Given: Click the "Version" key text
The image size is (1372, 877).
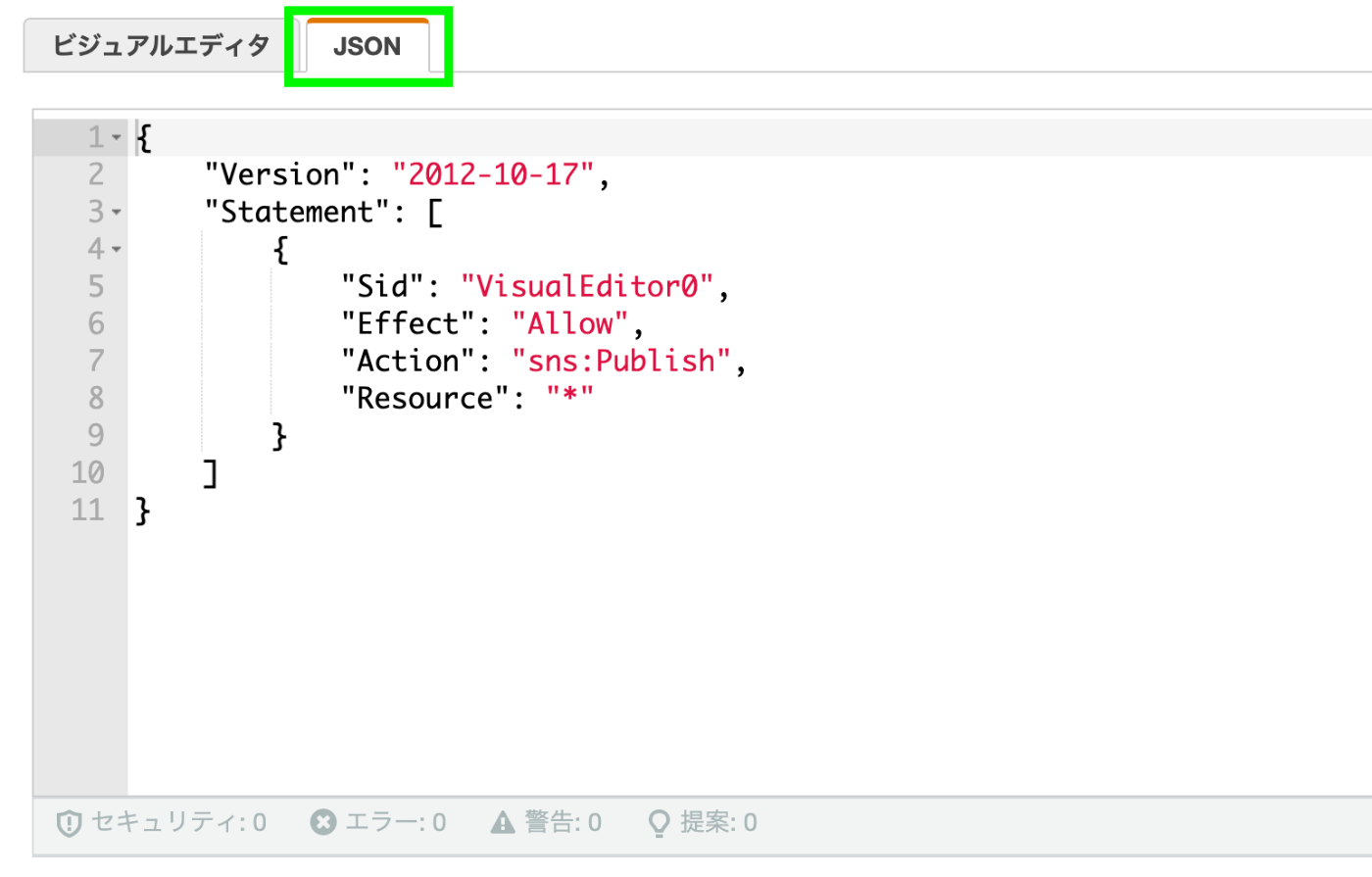Looking at the screenshot, I should point(280,175).
